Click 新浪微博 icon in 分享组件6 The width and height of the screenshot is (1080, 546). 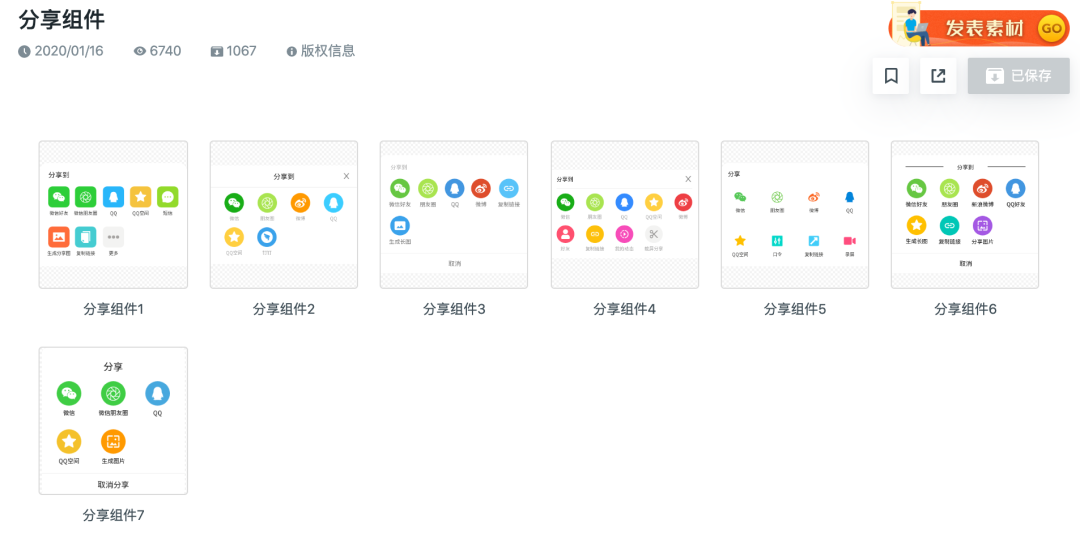click(x=982, y=188)
